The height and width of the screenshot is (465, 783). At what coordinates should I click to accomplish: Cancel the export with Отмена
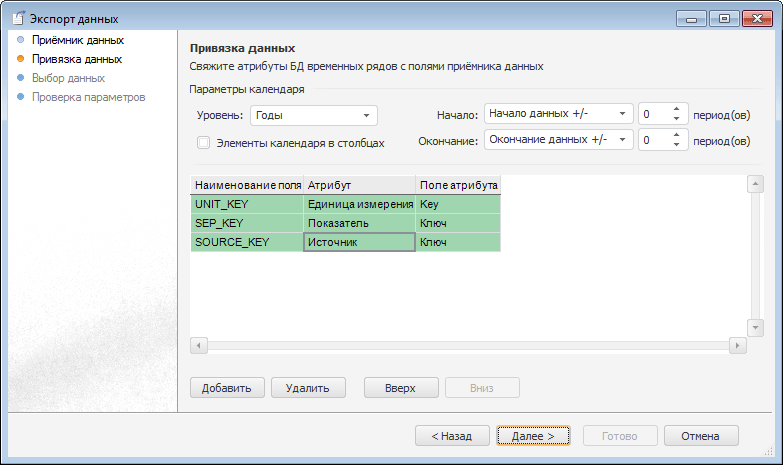[700, 436]
